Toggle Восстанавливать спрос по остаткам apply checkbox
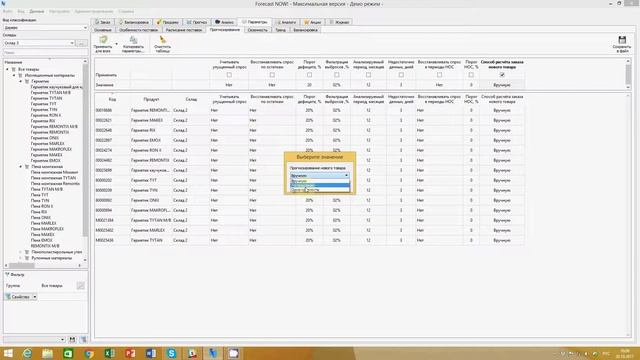 (x=272, y=75)
